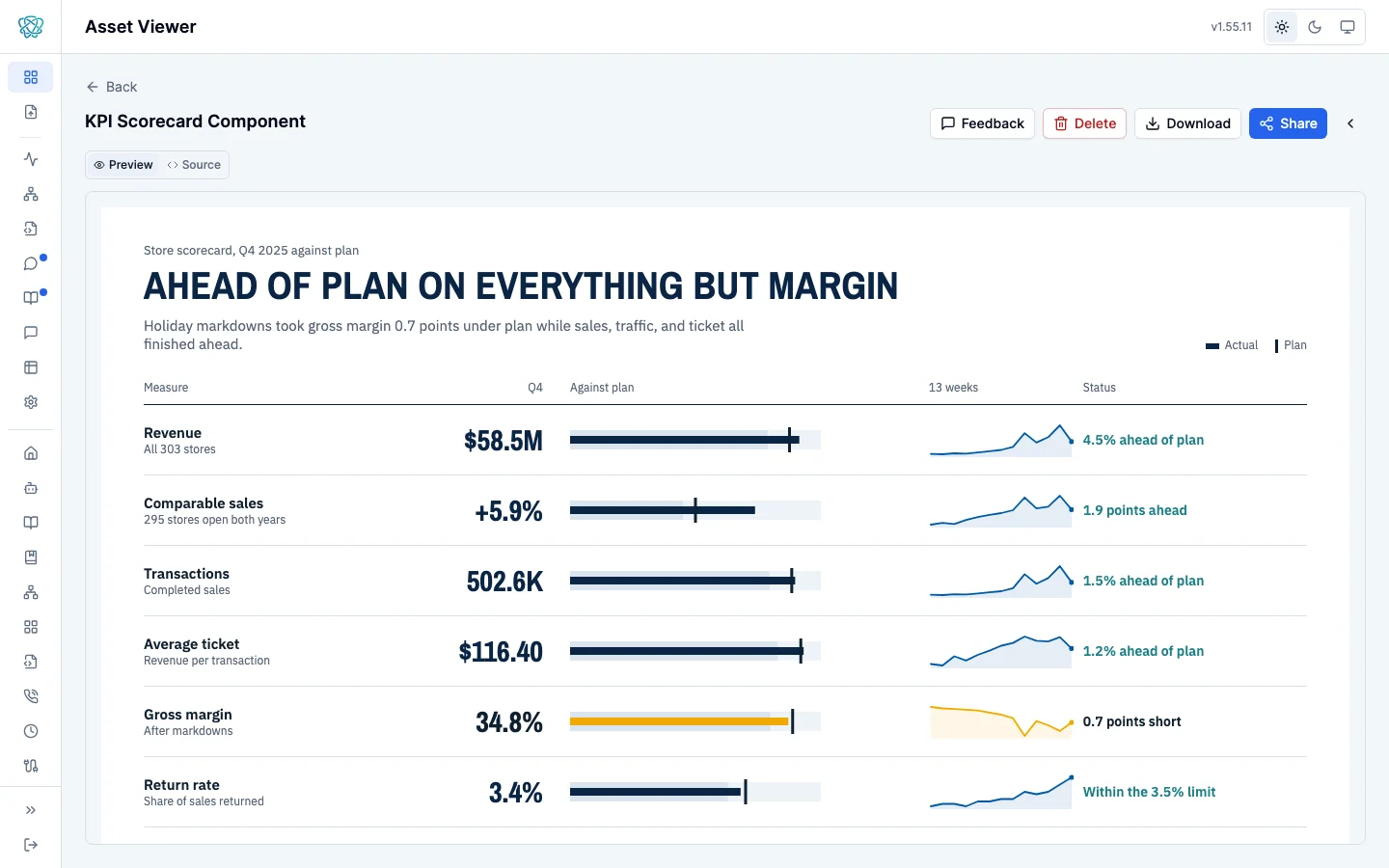
Task: Go to the home icon in sidebar
Action: (x=31, y=453)
